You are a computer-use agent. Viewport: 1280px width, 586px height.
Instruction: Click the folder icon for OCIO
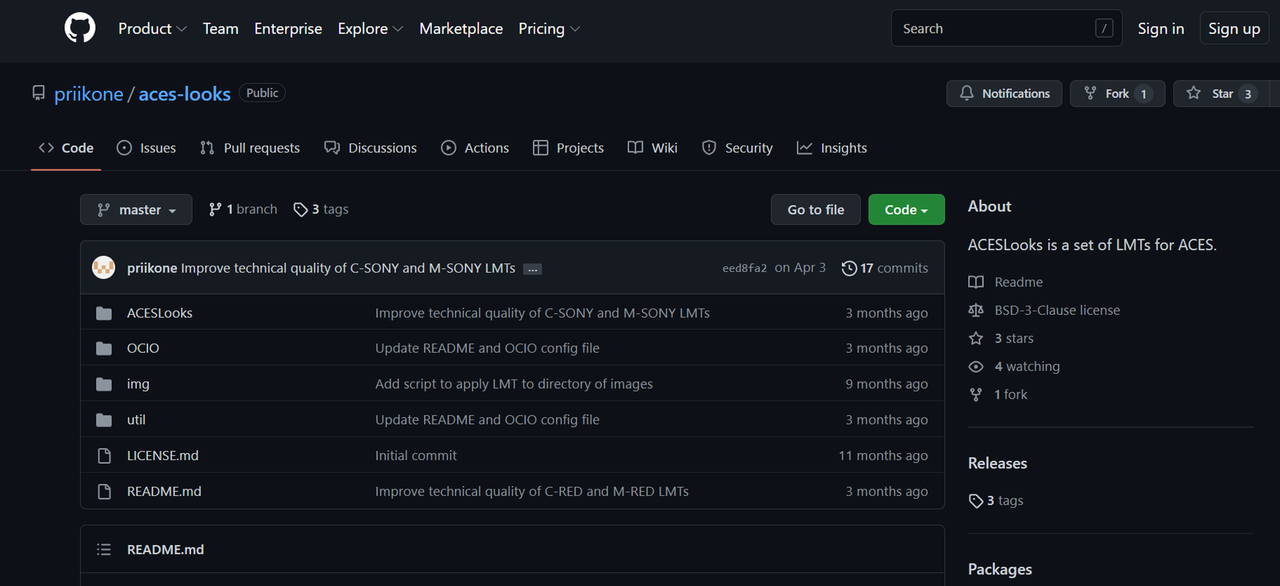[104, 348]
